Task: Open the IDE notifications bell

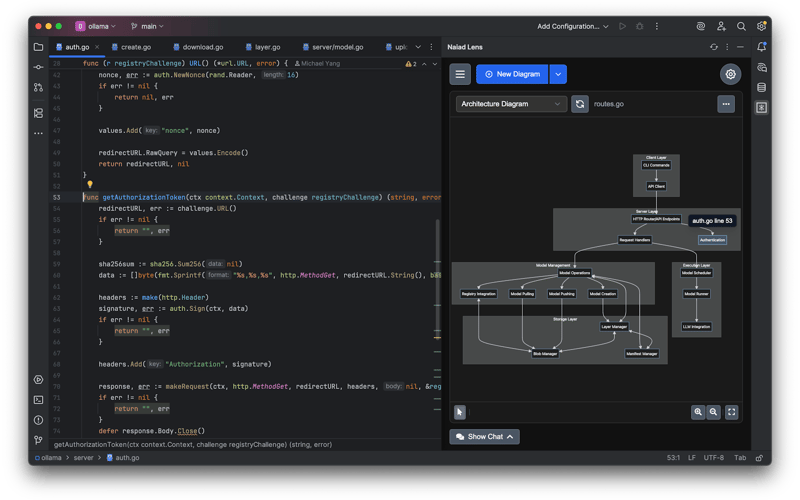Action: tap(761, 47)
